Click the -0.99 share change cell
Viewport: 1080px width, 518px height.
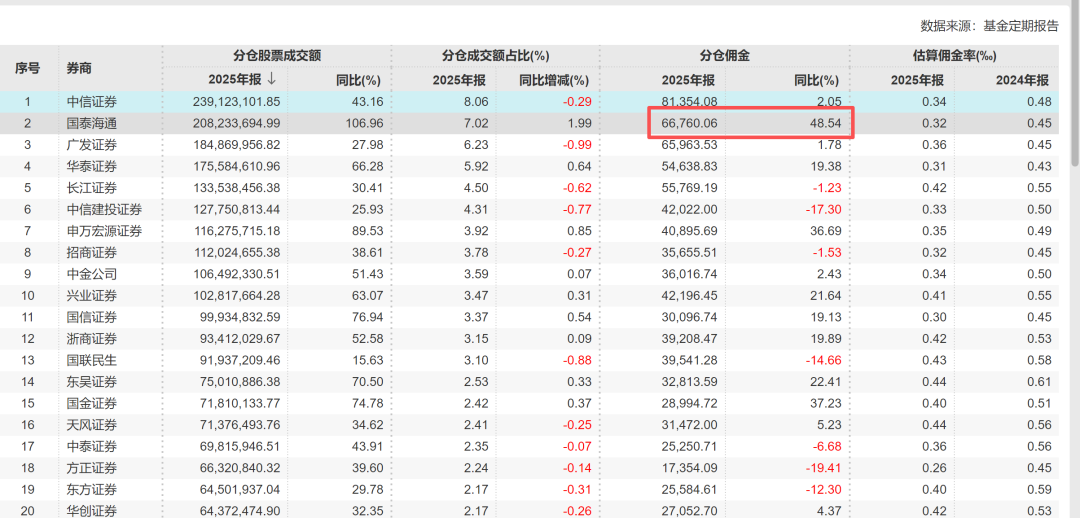pos(576,145)
